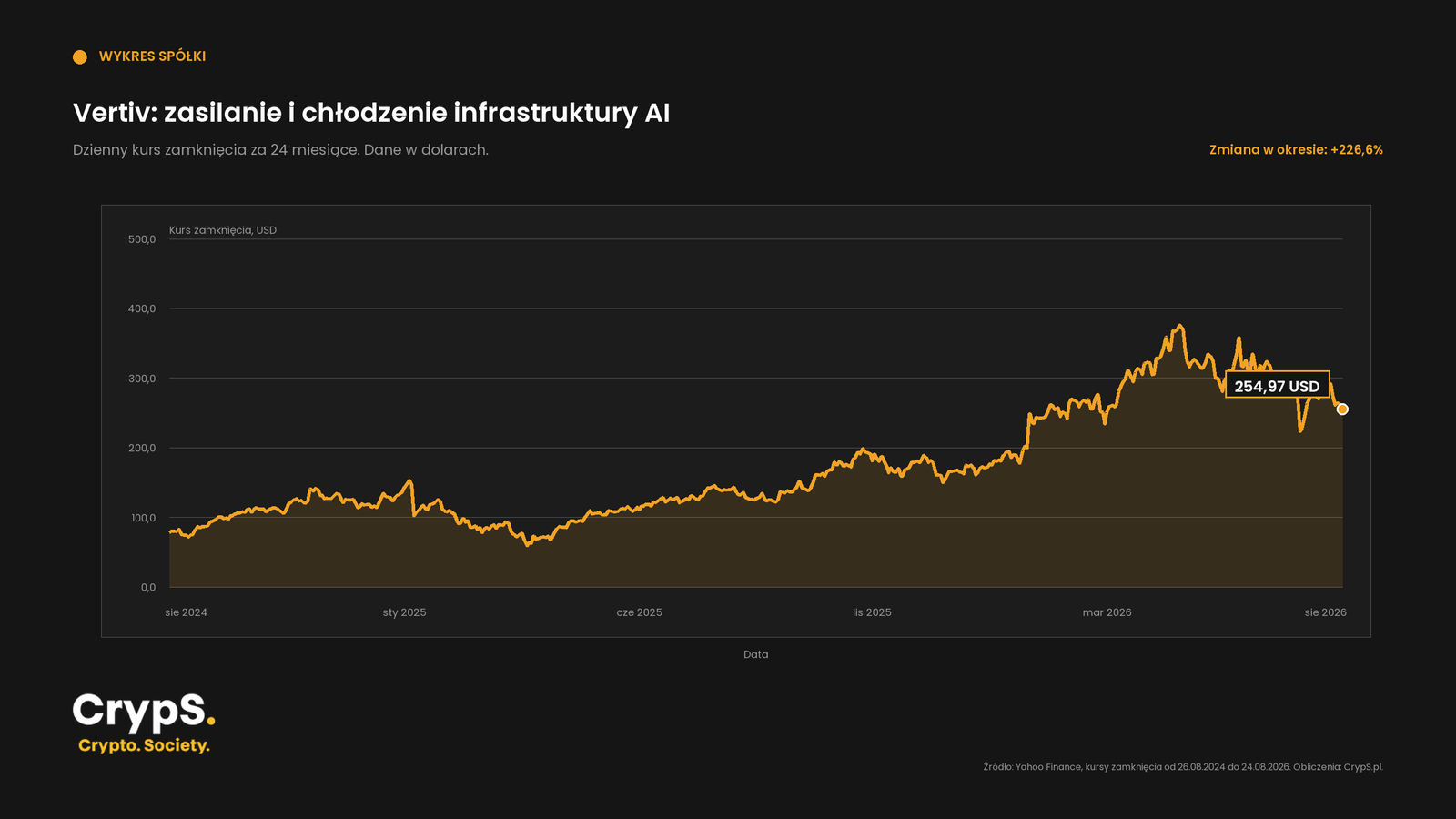The height and width of the screenshot is (819, 1456).
Task: Click the 0,0 y-axis value
Action: [148, 587]
